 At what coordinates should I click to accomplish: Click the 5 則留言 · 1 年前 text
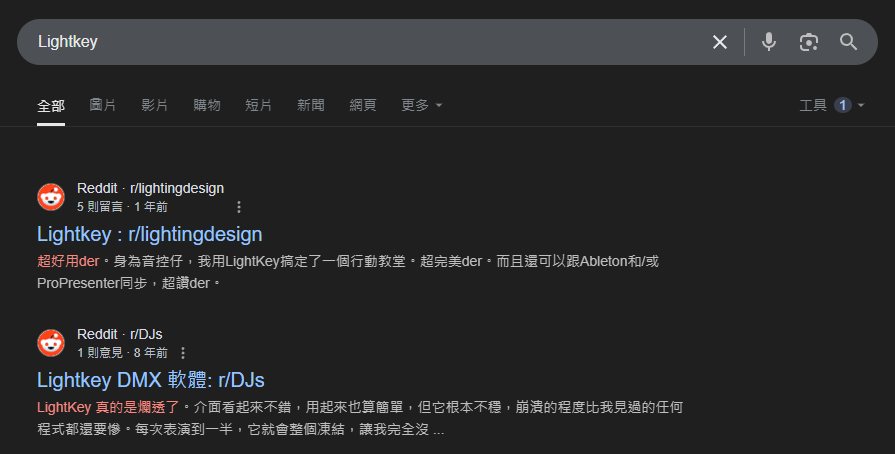[122, 207]
